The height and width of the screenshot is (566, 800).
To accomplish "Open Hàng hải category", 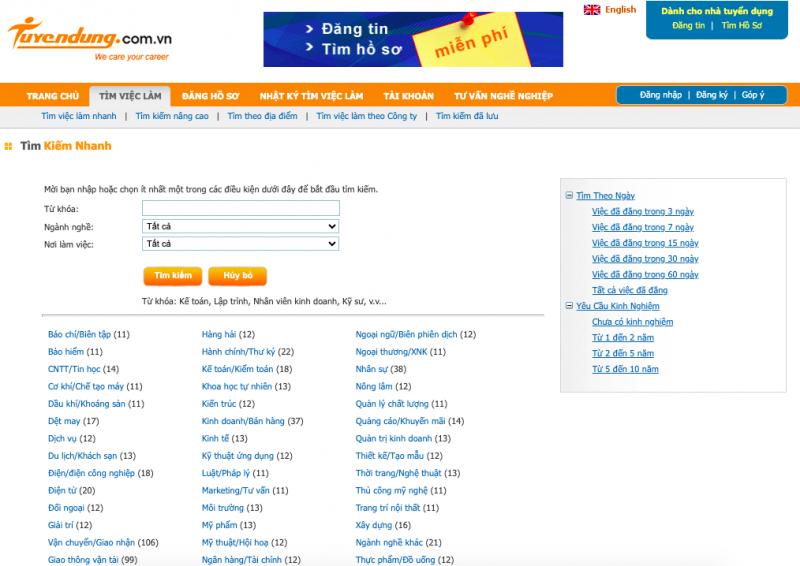I will coord(219,334).
